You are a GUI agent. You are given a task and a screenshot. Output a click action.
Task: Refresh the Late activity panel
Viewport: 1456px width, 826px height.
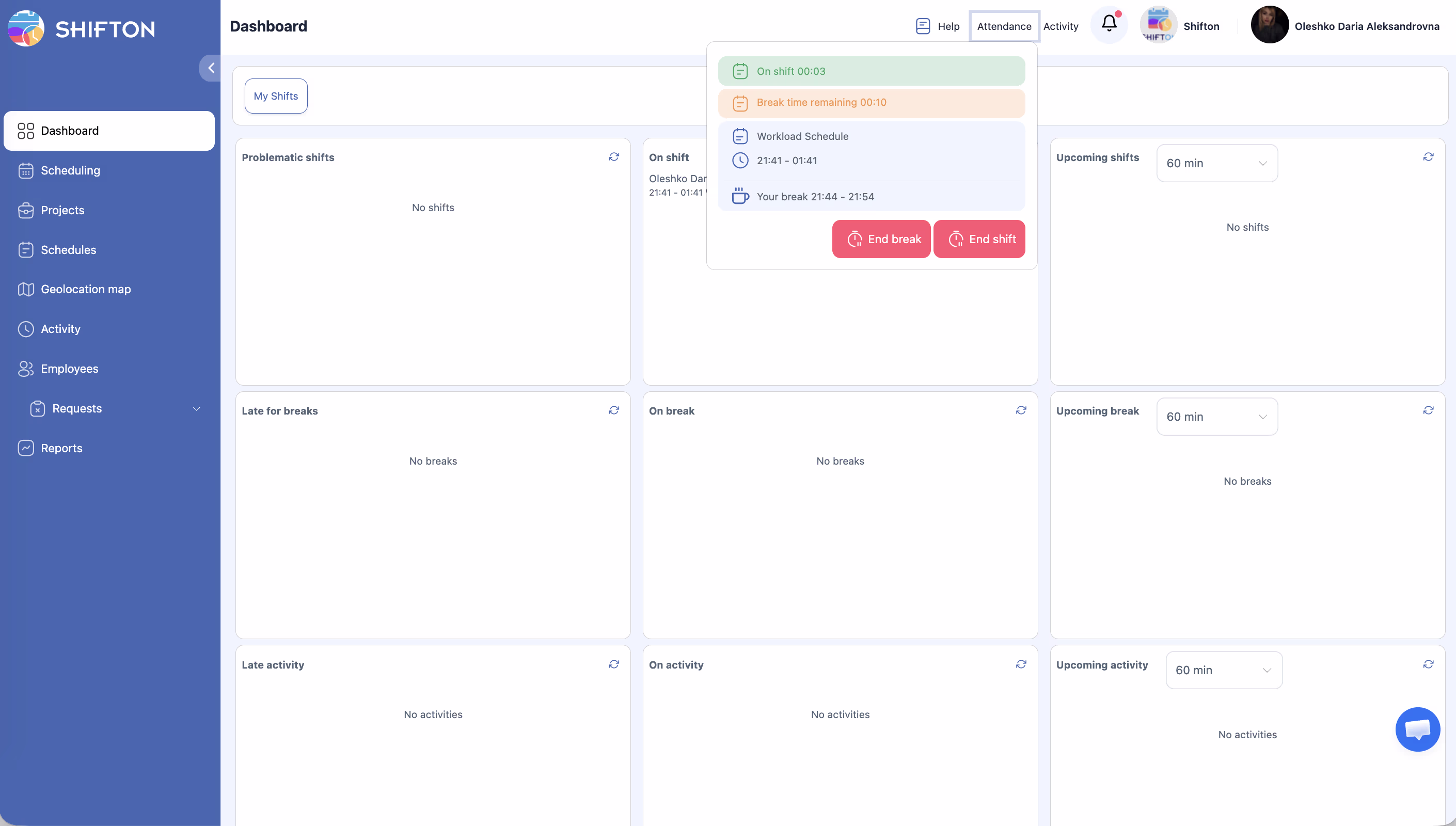tap(614, 664)
